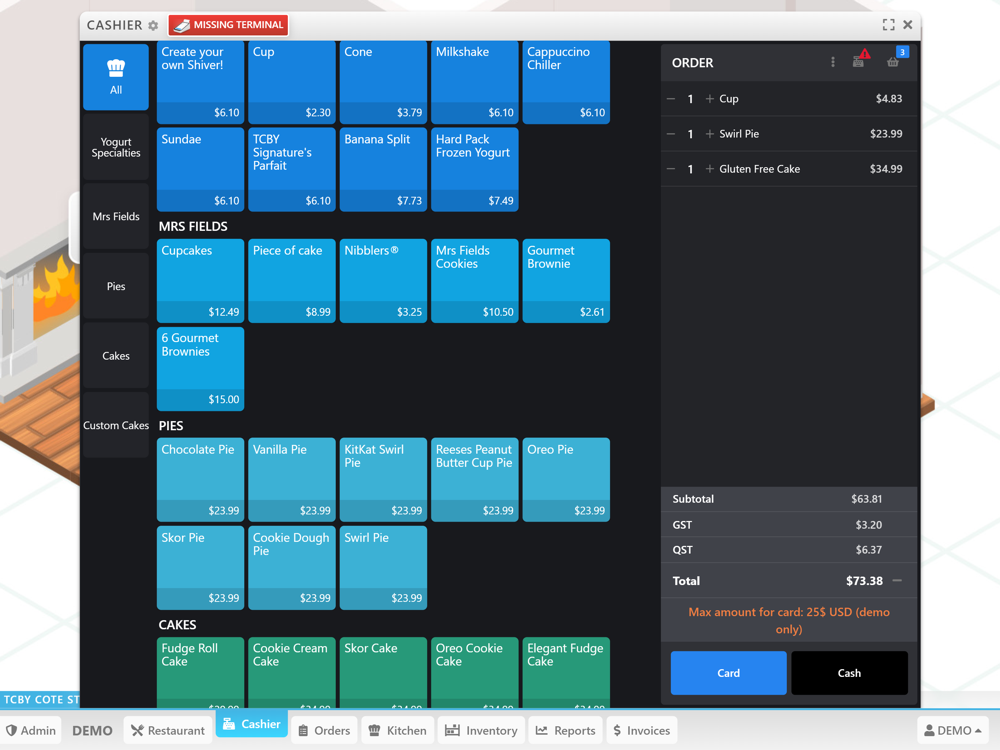Open cashier settings gear icon
The image size is (1000, 750).
pyautogui.click(x=153, y=26)
